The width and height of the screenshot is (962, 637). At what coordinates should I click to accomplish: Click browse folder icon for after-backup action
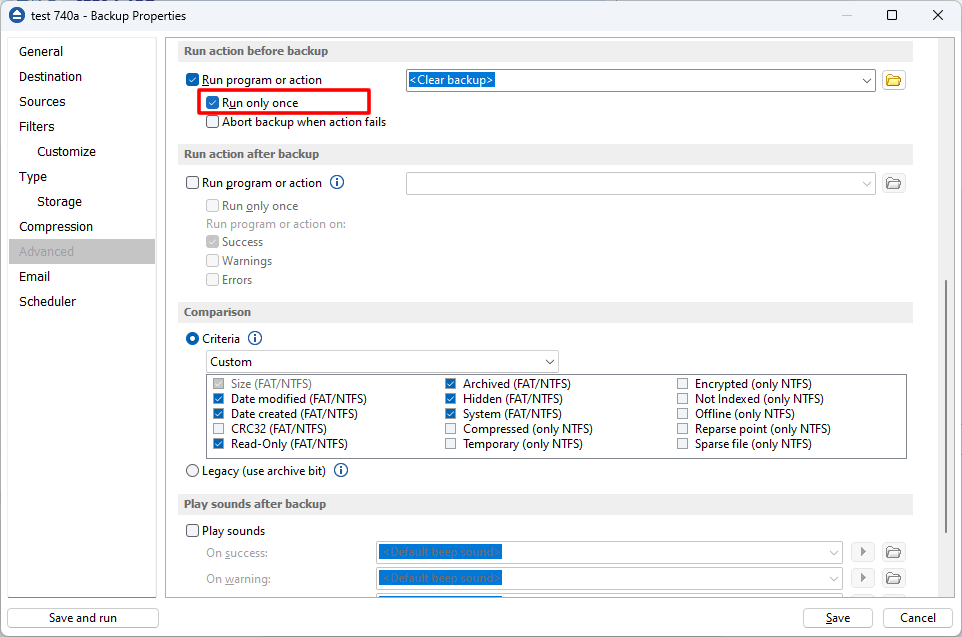tap(894, 183)
